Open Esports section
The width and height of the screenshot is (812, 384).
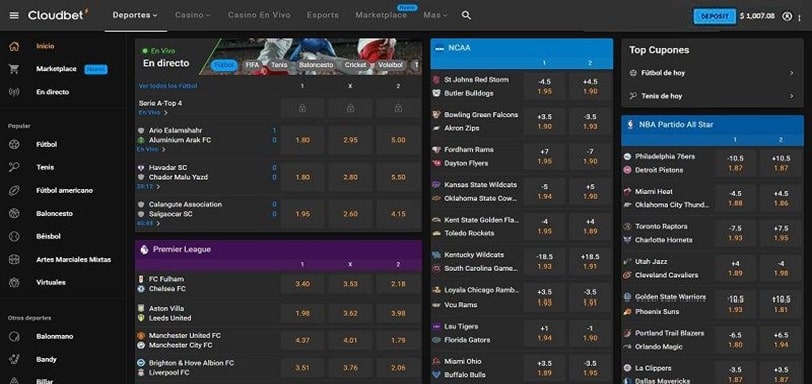pyautogui.click(x=323, y=16)
